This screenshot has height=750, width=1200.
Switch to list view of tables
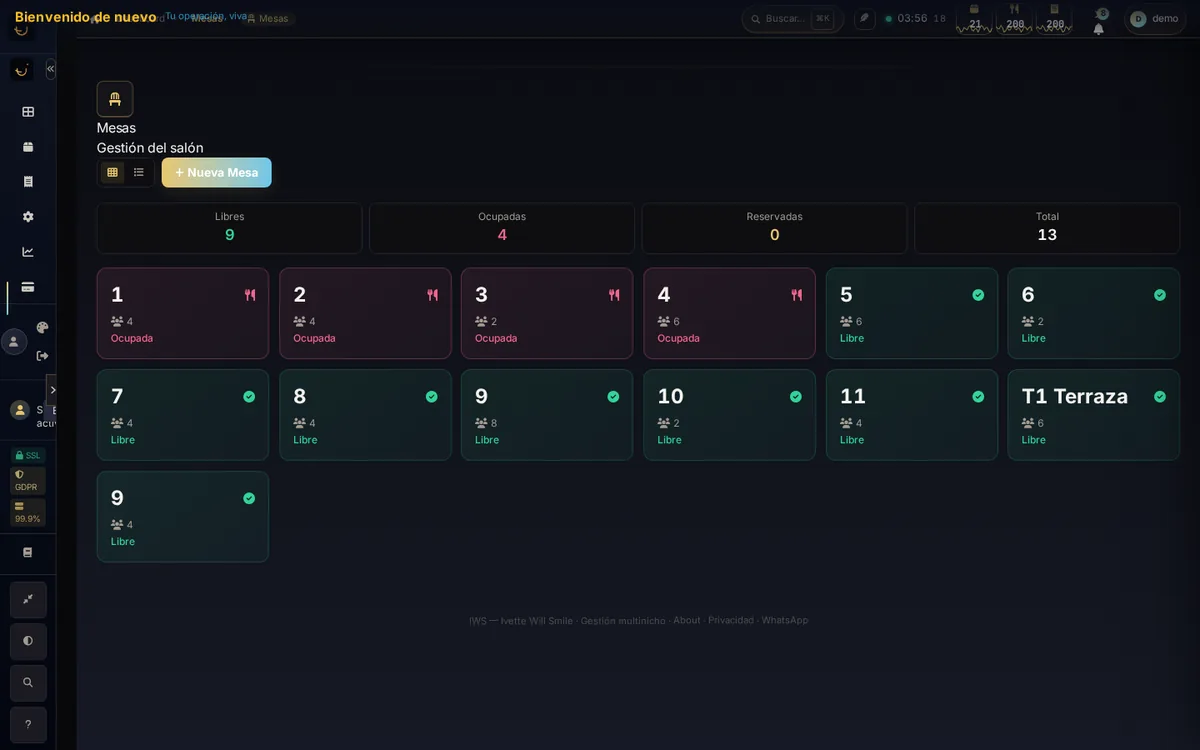click(x=139, y=172)
